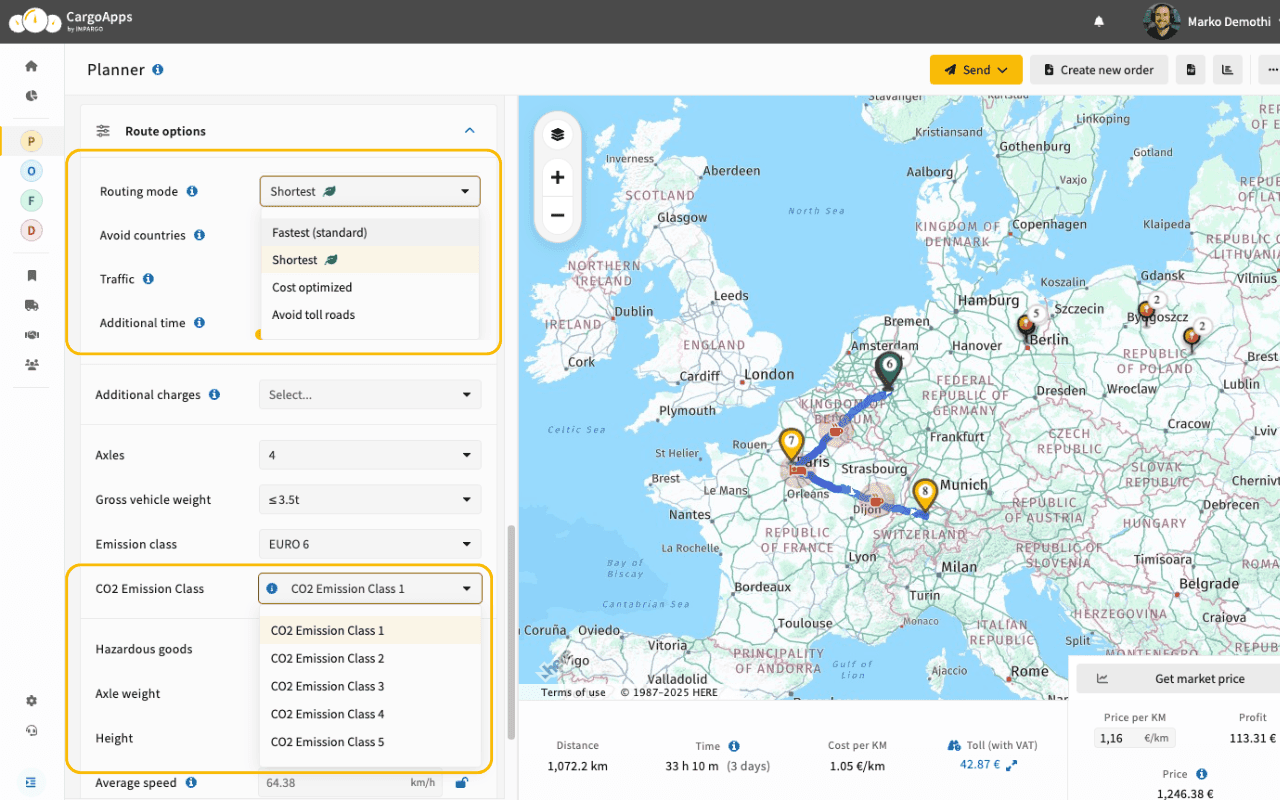Image resolution: width=1280 pixels, height=800 pixels.
Task: Open the settings gear in the sidebar
Action: (30, 701)
